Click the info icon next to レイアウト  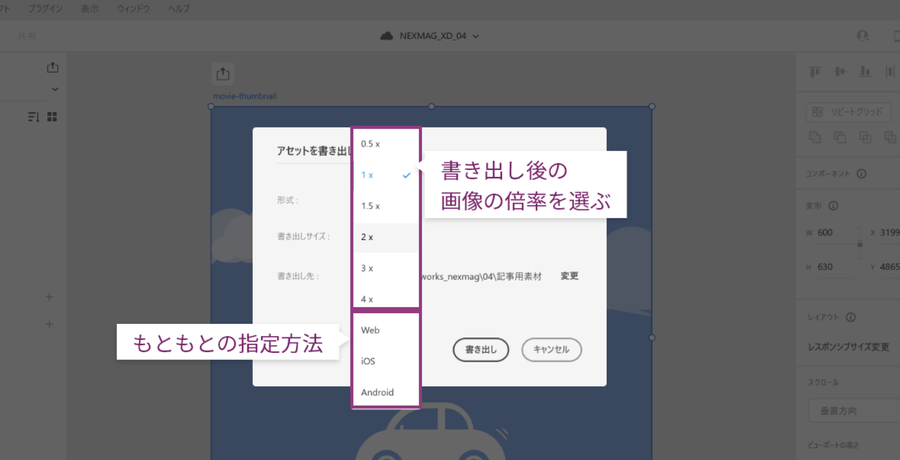pos(851,318)
